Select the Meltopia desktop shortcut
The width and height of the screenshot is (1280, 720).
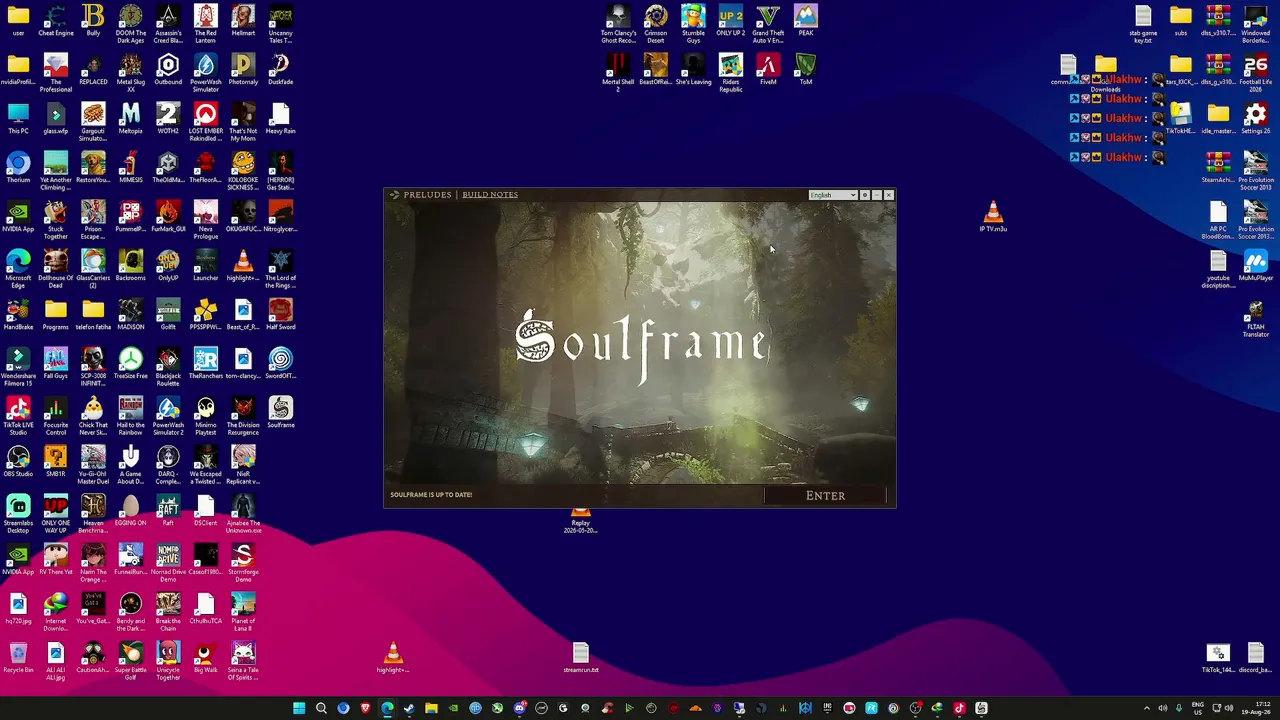tap(131, 119)
